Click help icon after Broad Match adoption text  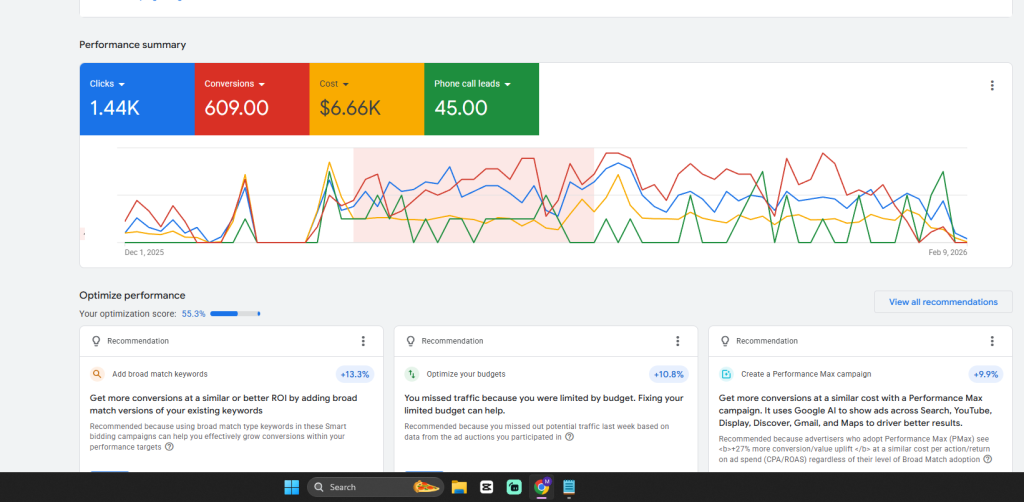(987, 459)
